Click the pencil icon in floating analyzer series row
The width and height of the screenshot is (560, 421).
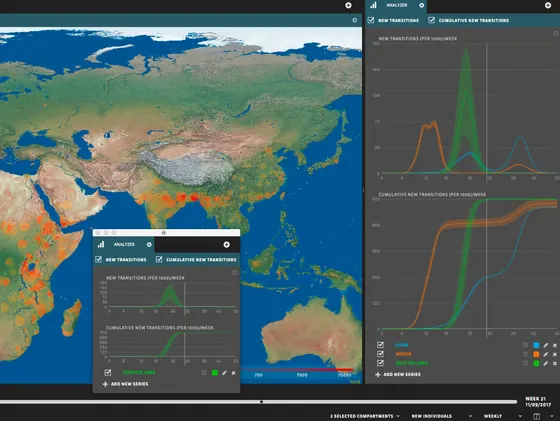coord(224,373)
